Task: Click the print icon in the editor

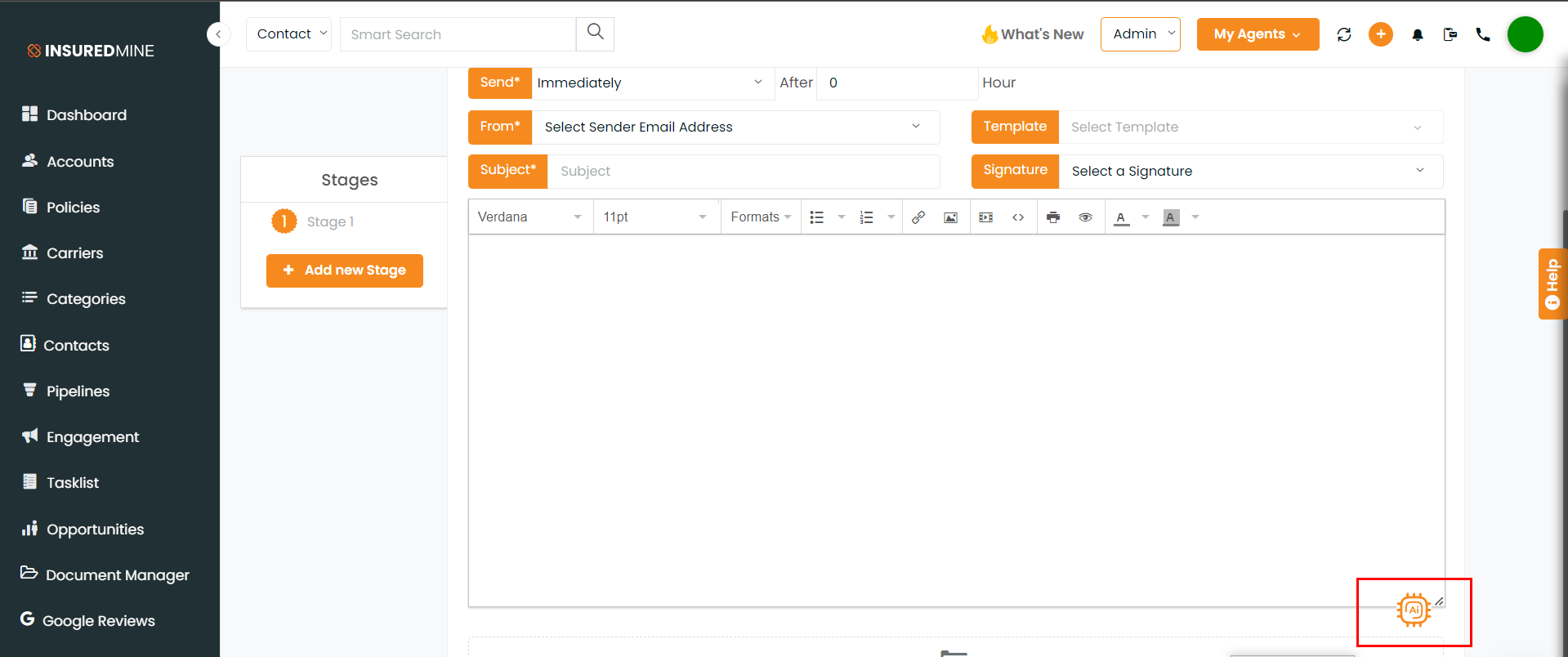Action: [x=1053, y=217]
